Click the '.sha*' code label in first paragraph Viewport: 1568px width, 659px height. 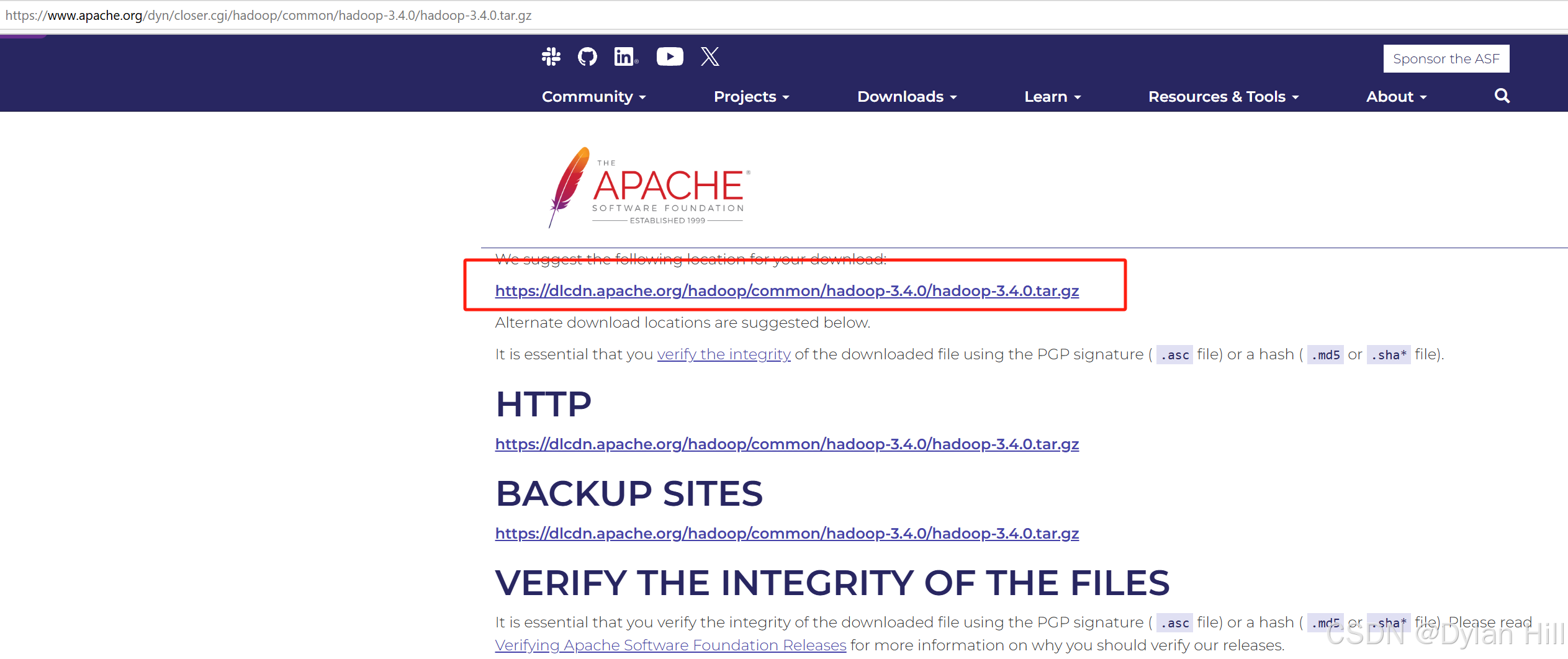pos(1389,355)
